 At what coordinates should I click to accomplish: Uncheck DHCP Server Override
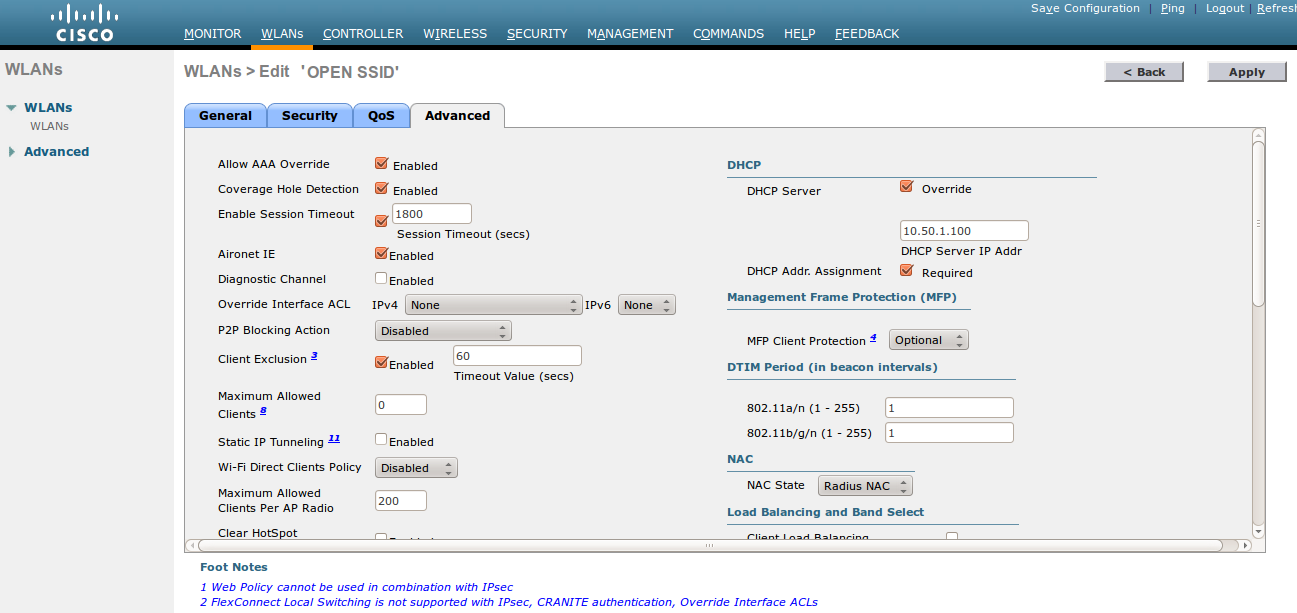(x=907, y=186)
